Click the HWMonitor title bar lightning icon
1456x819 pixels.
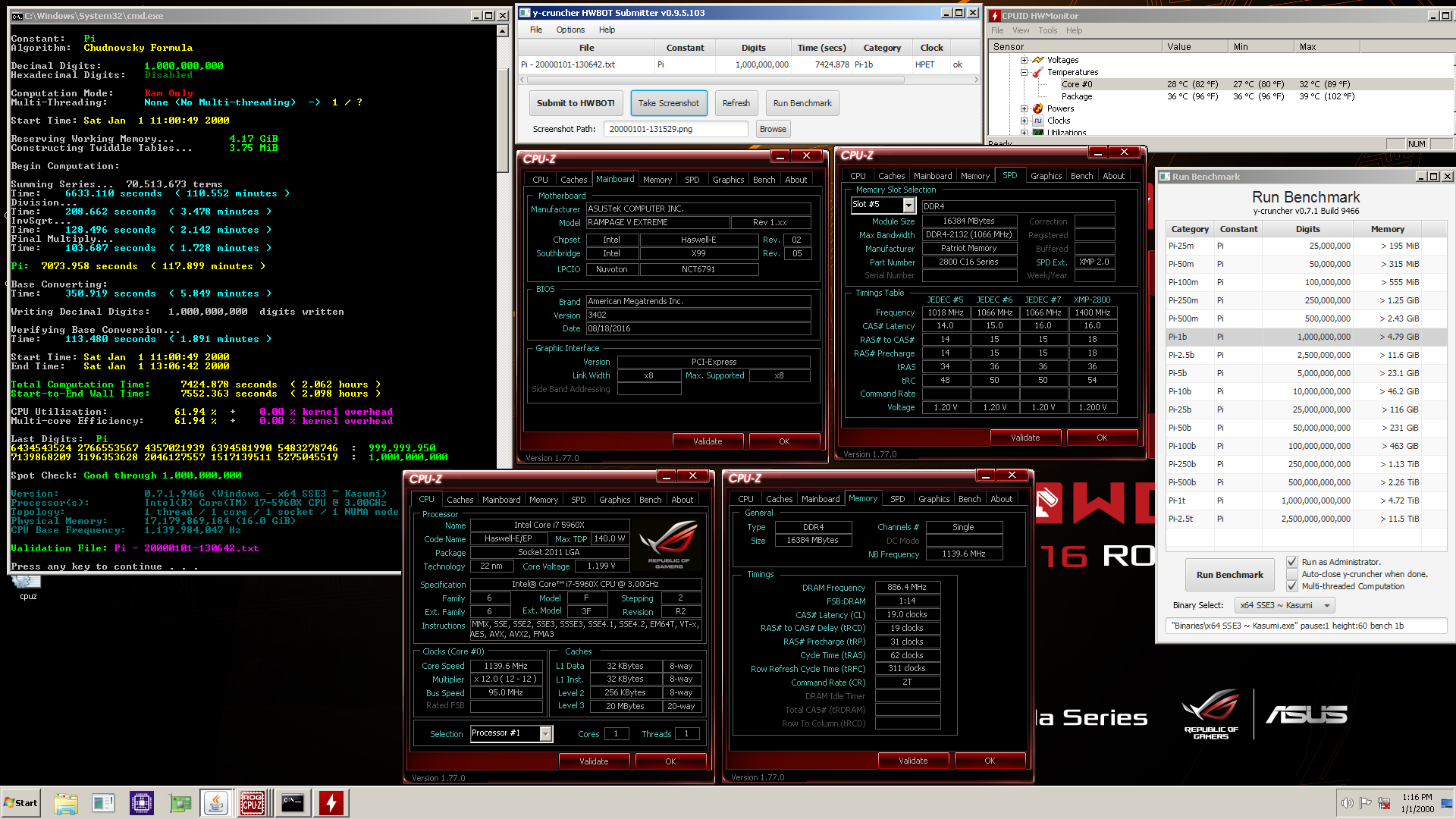coord(994,15)
